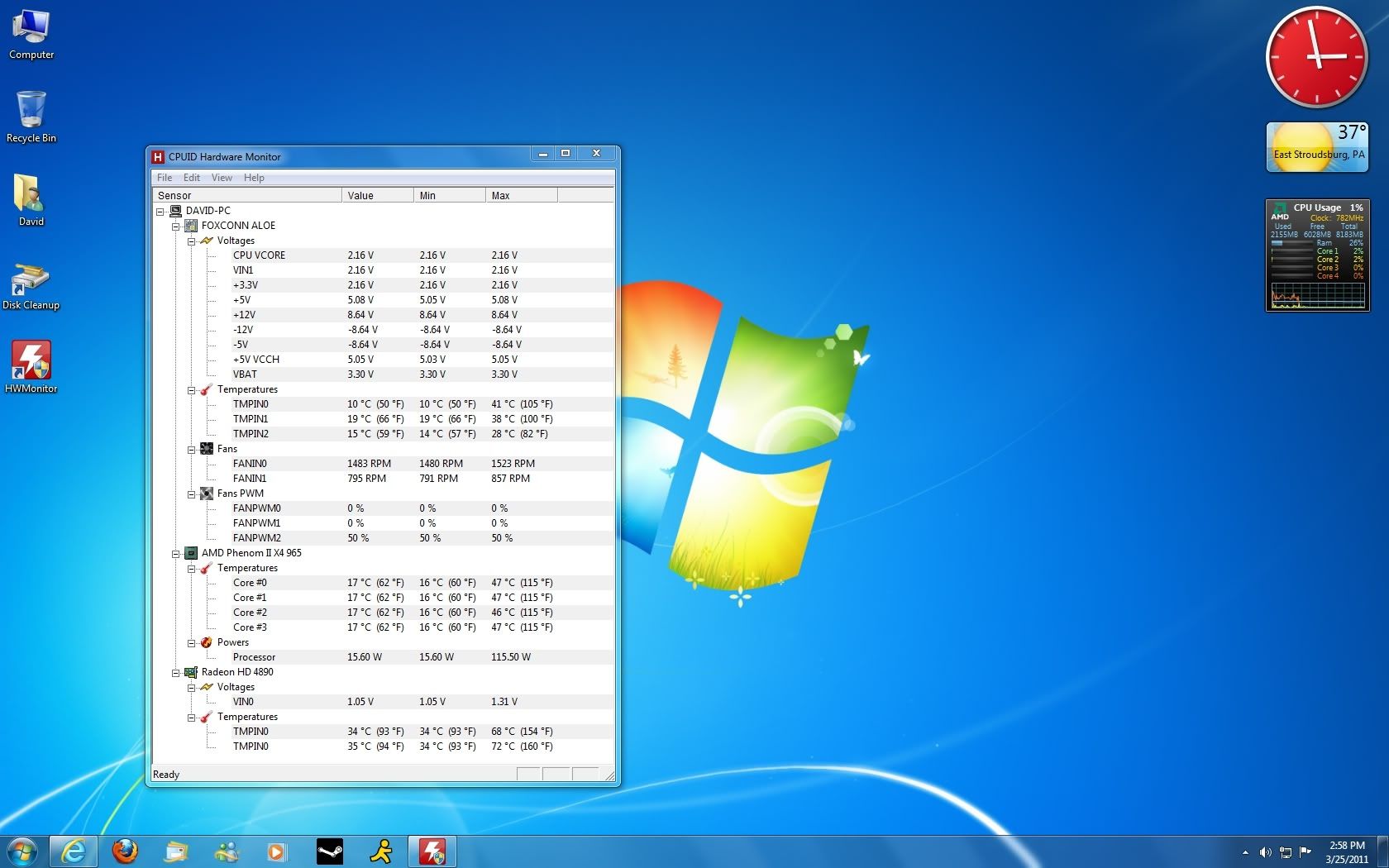Collapse the AMD Phenom II X4 965 node
The height and width of the screenshot is (868, 1389).
(176, 554)
